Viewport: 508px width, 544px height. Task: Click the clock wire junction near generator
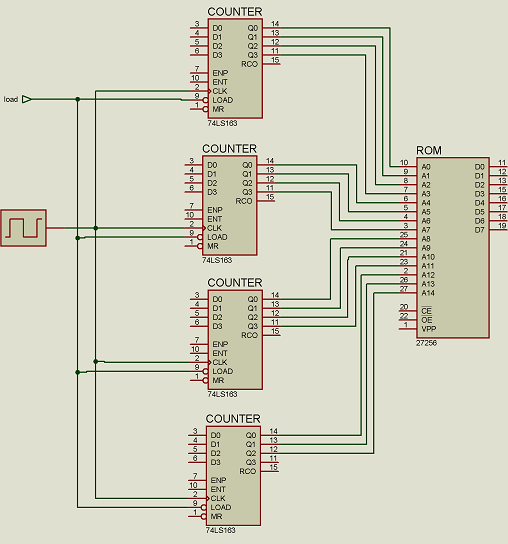(95, 228)
